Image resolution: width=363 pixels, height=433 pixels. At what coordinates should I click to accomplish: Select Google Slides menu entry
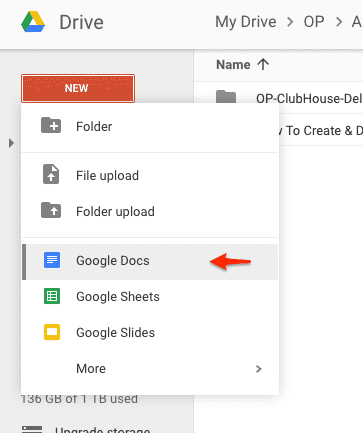click(150, 332)
